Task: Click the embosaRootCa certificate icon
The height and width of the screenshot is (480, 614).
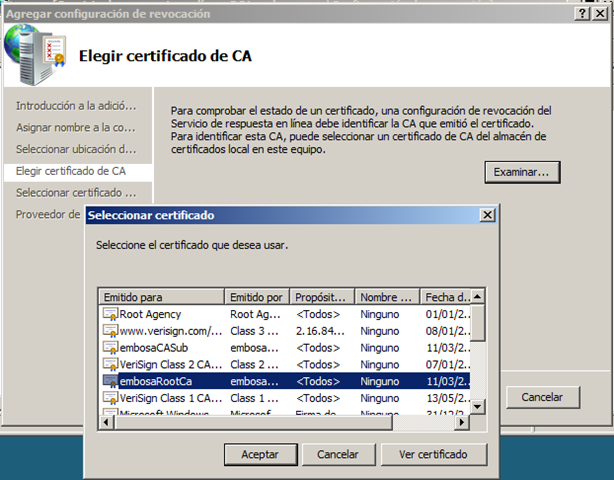Action: click(110, 382)
